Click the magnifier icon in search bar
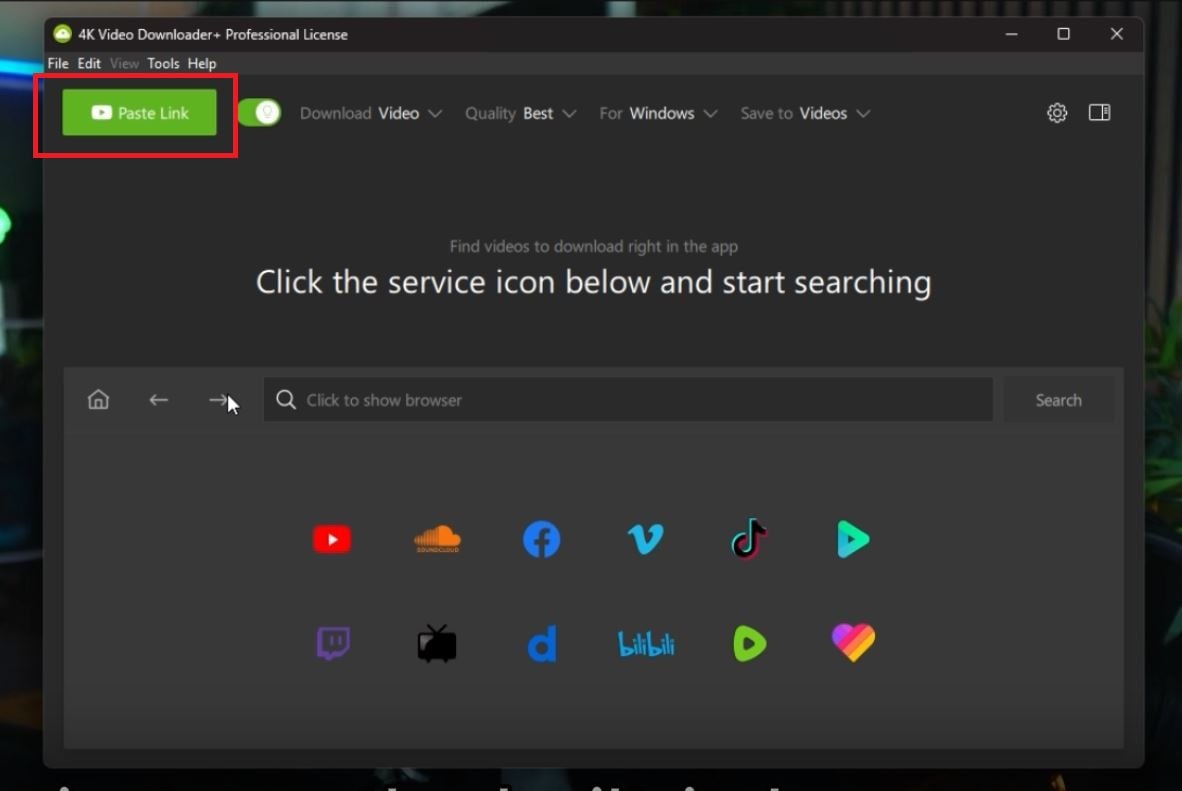The width and height of the screenshot is (1182, 791). point(286,400)
